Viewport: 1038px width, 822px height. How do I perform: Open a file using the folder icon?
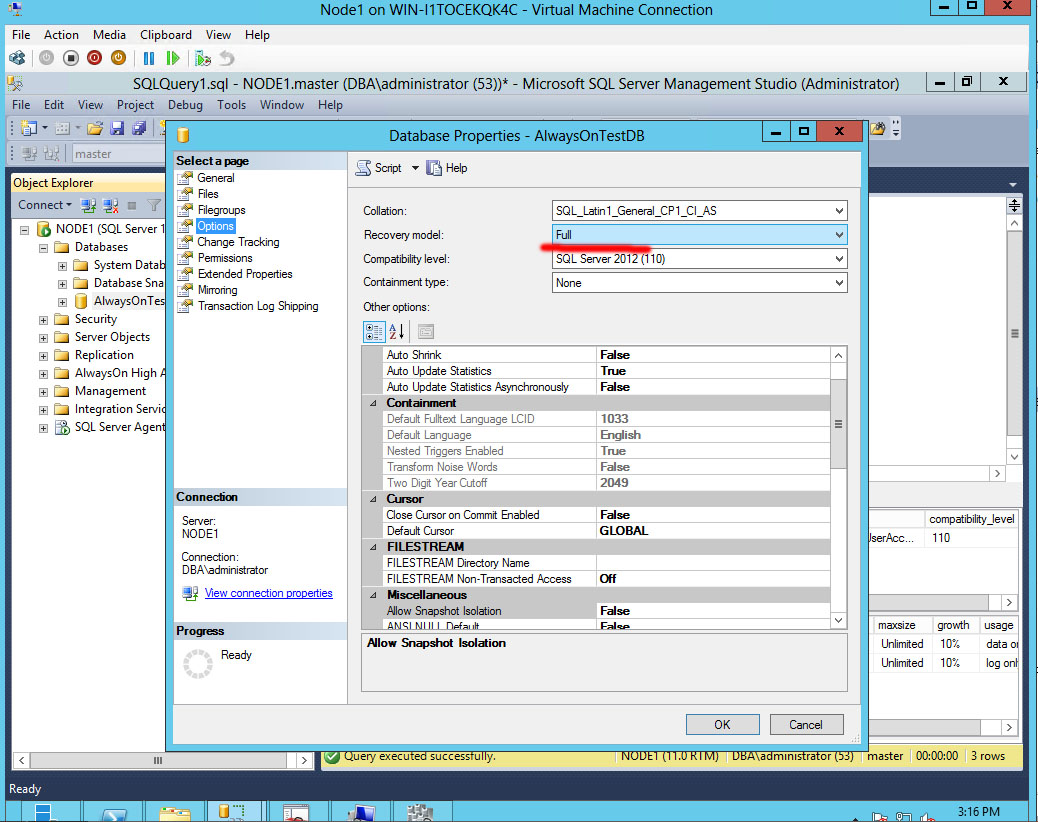click(x=95, y=128)
